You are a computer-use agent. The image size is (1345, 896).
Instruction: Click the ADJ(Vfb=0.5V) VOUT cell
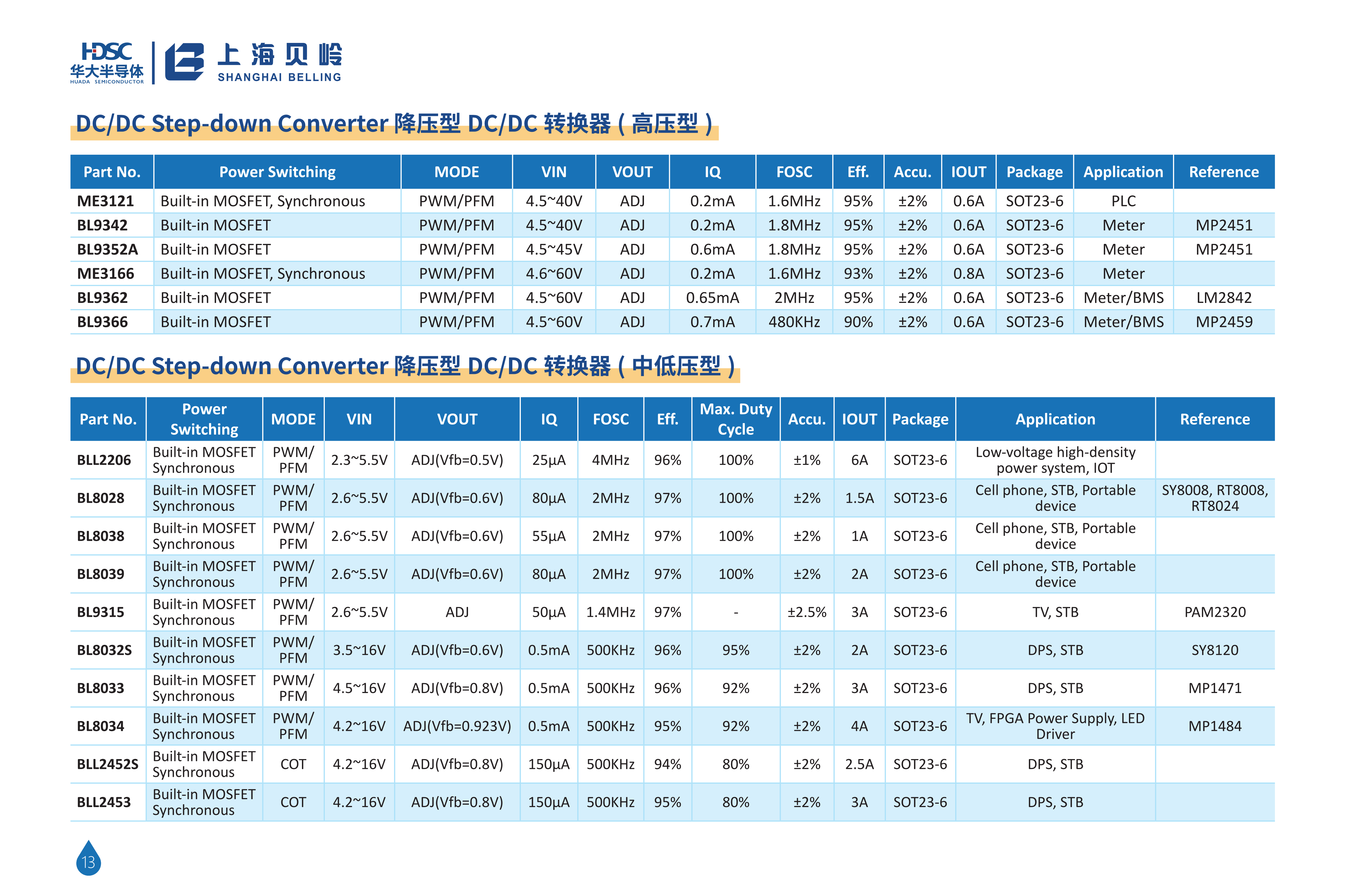click(457, 460)
